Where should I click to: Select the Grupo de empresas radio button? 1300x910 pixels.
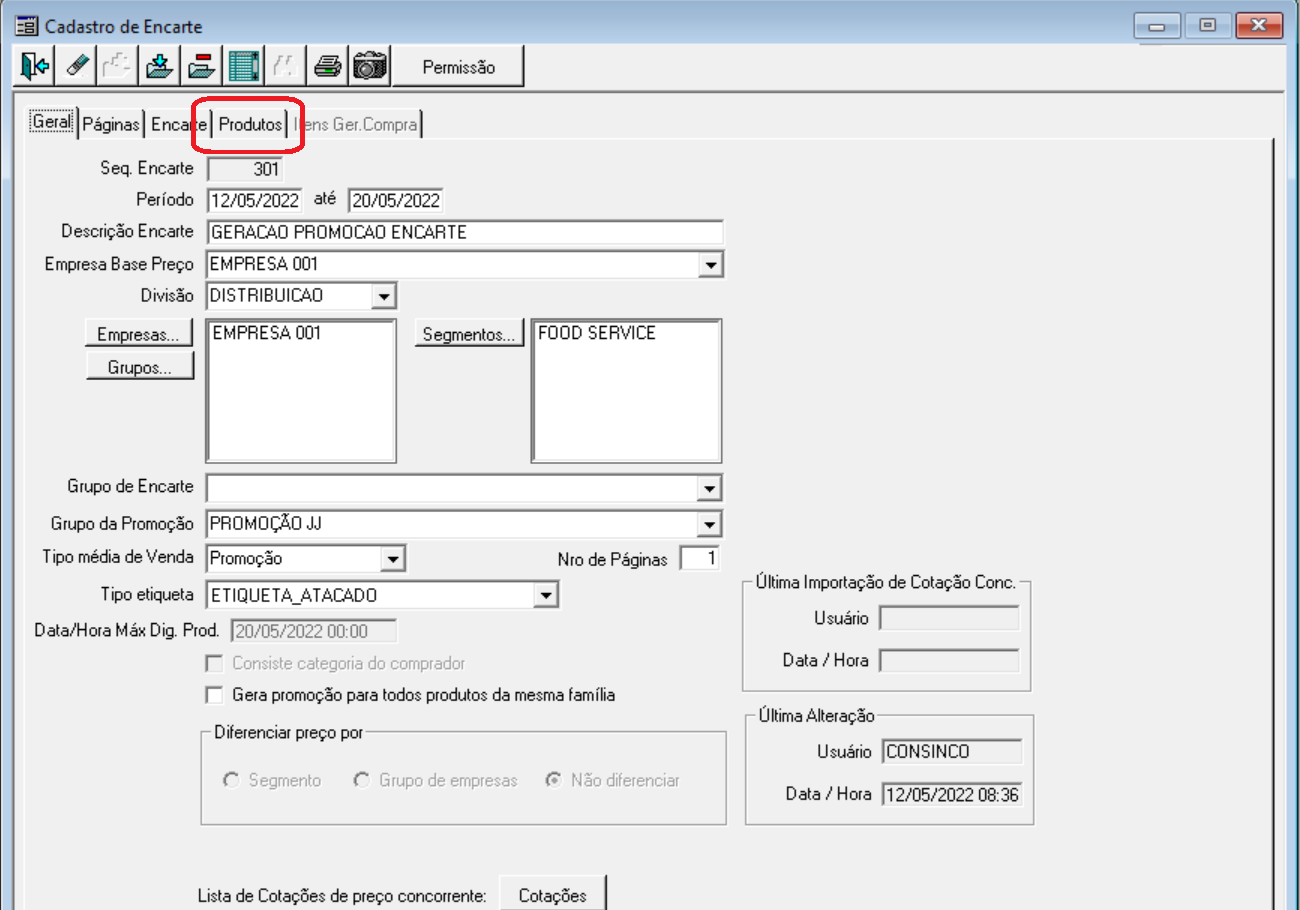[362, 780]
